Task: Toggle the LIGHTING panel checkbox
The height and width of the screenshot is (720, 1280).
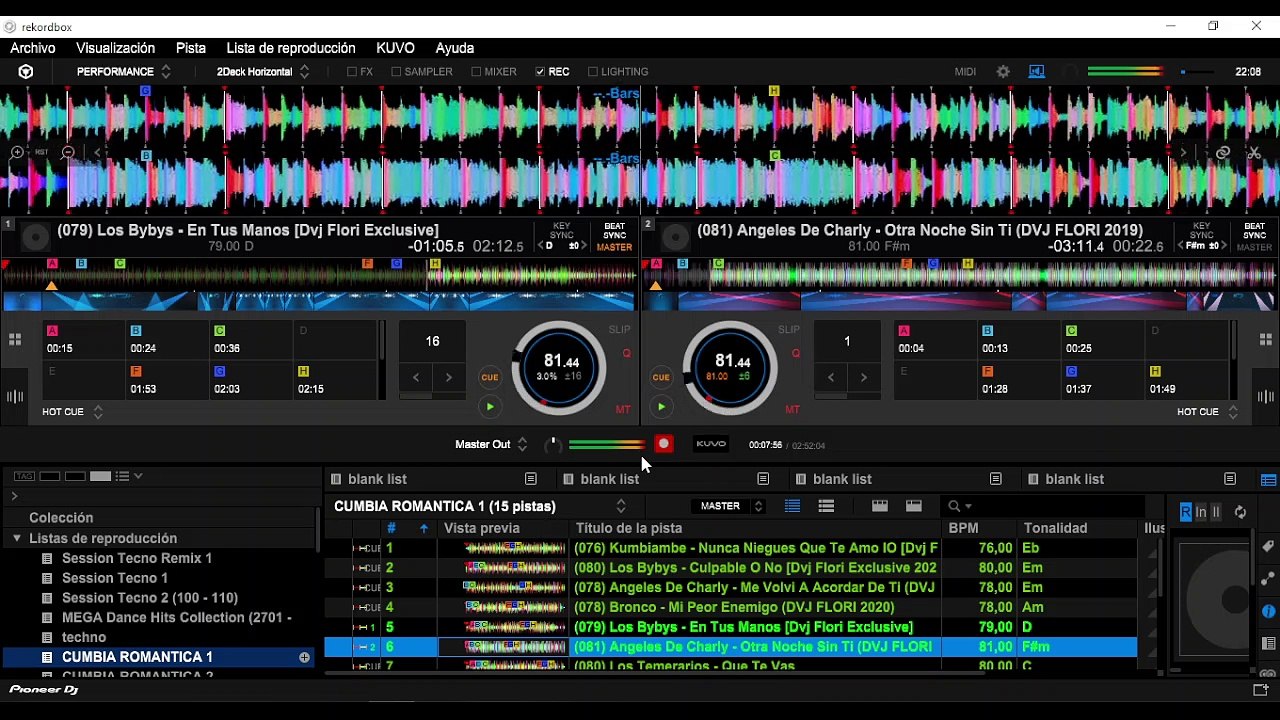Action: pos(593,72)
